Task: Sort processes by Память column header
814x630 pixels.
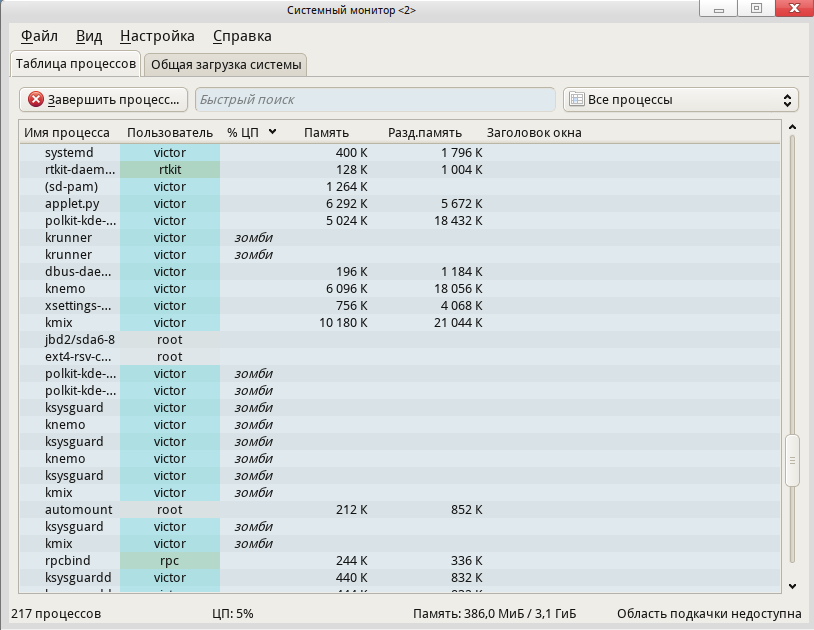Action: (x=326, y=132)
